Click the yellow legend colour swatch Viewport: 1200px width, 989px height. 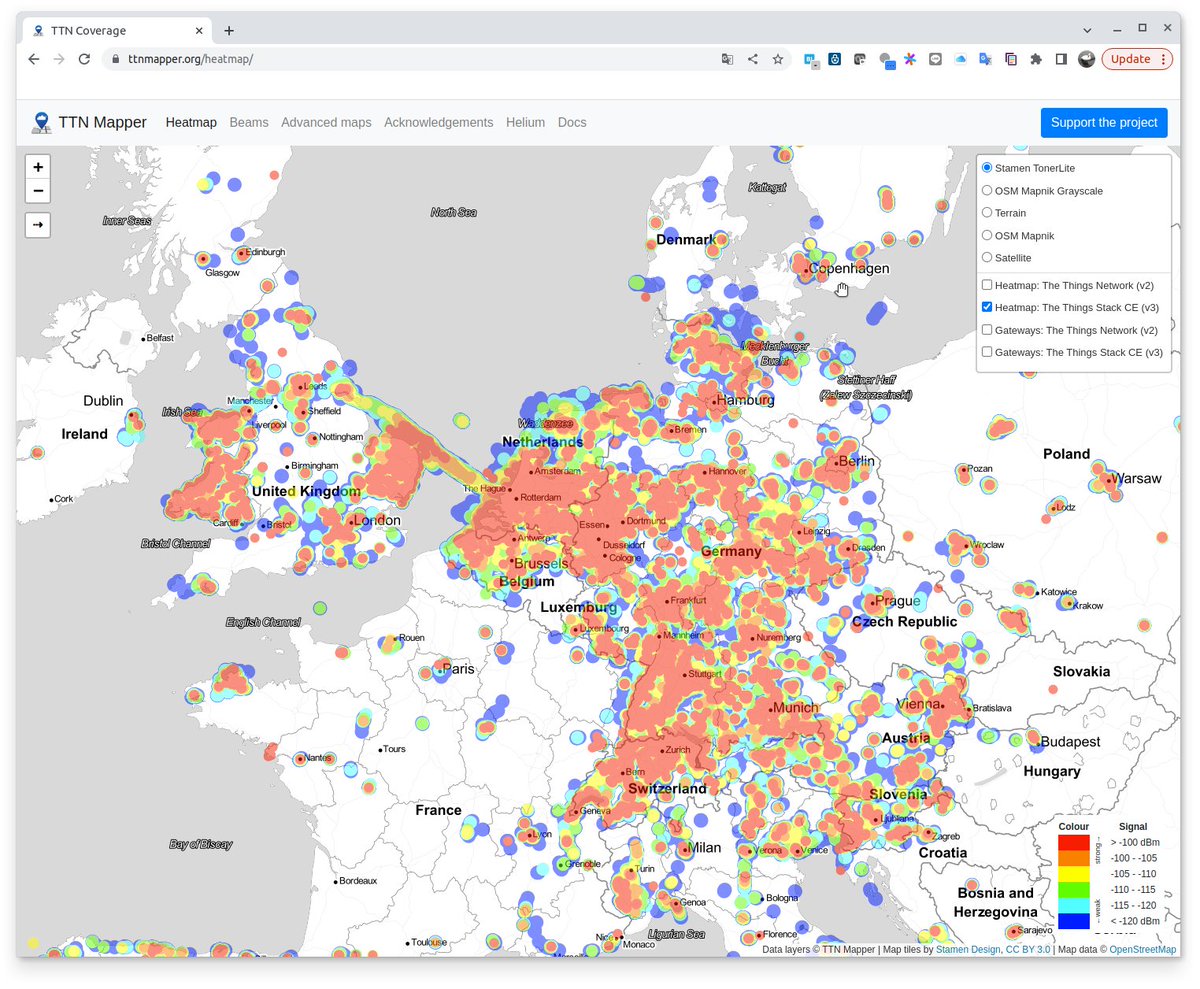pos(1074,874)
